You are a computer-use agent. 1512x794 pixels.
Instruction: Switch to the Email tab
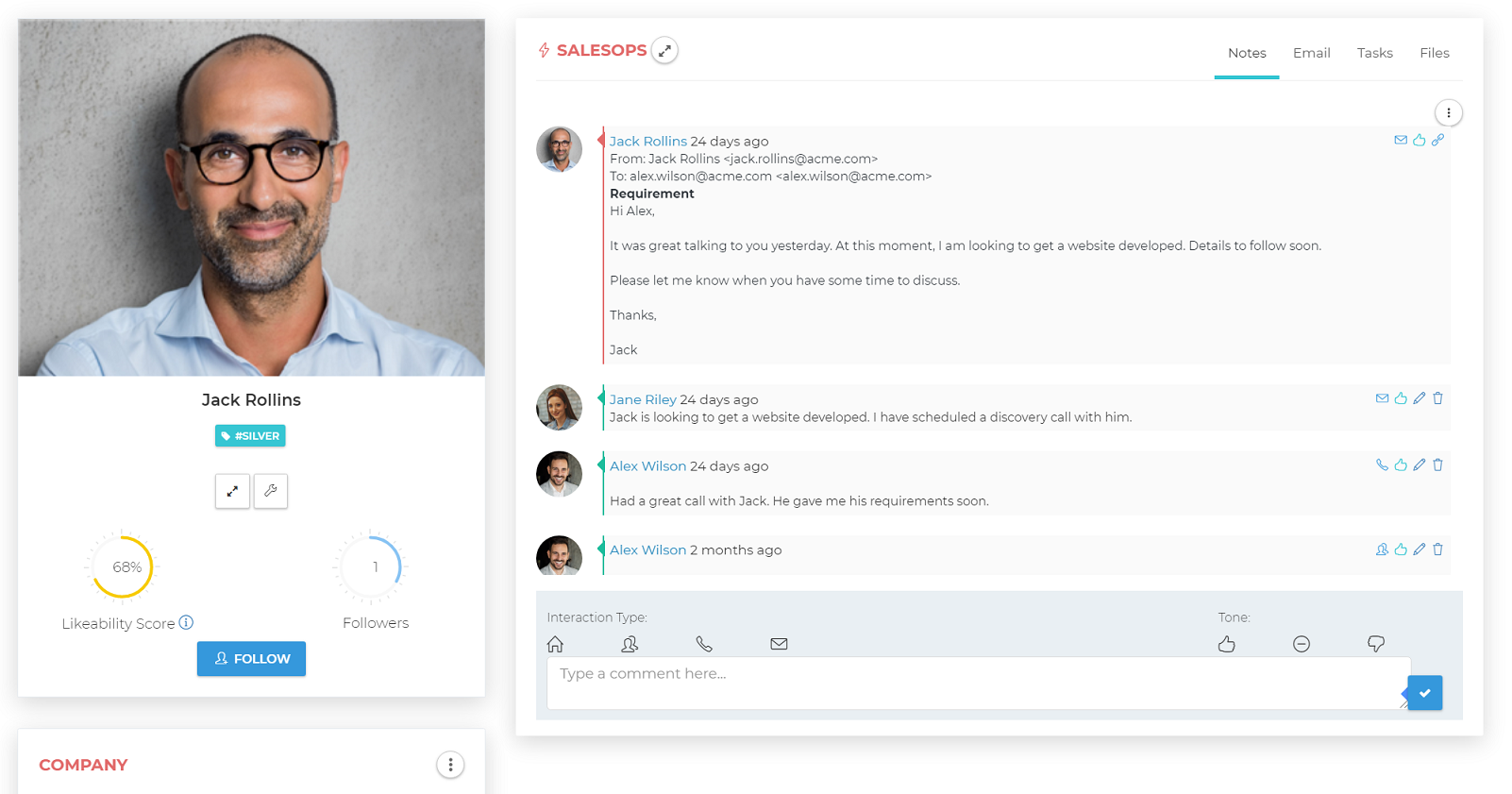click(x=1312, y=53)
